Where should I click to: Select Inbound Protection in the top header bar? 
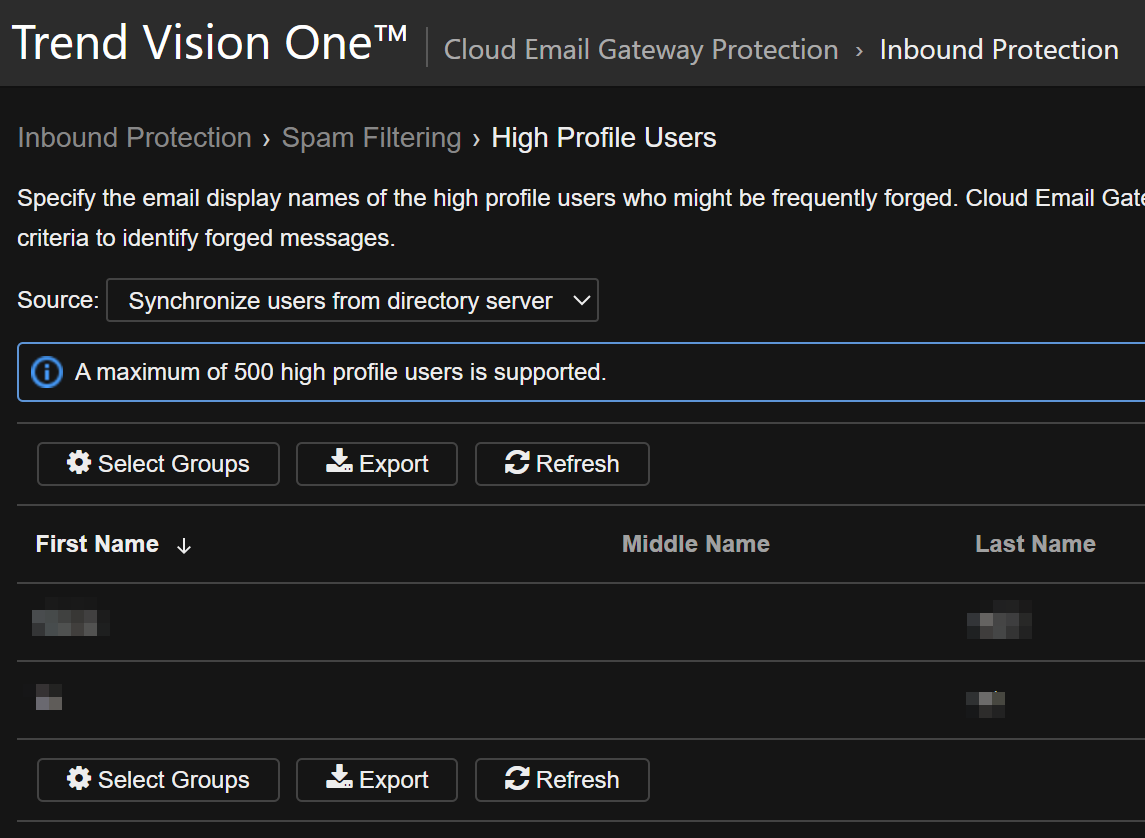[x=998, y=49]
